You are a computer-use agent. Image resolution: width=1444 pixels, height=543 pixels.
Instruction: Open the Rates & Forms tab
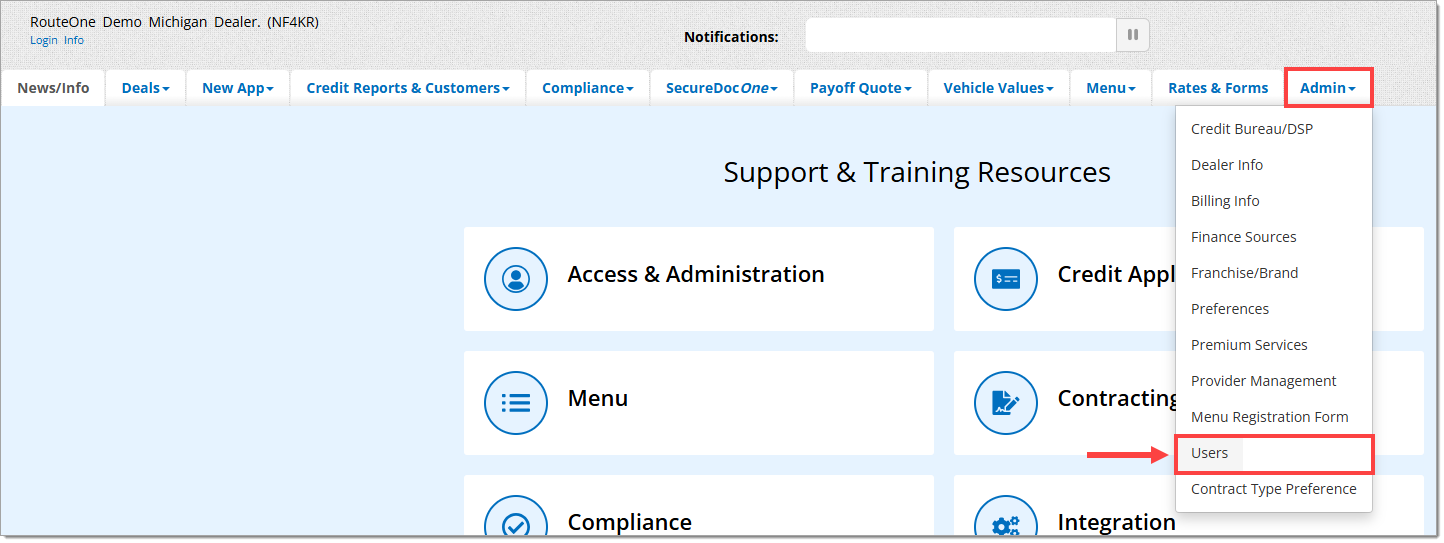1217,88
